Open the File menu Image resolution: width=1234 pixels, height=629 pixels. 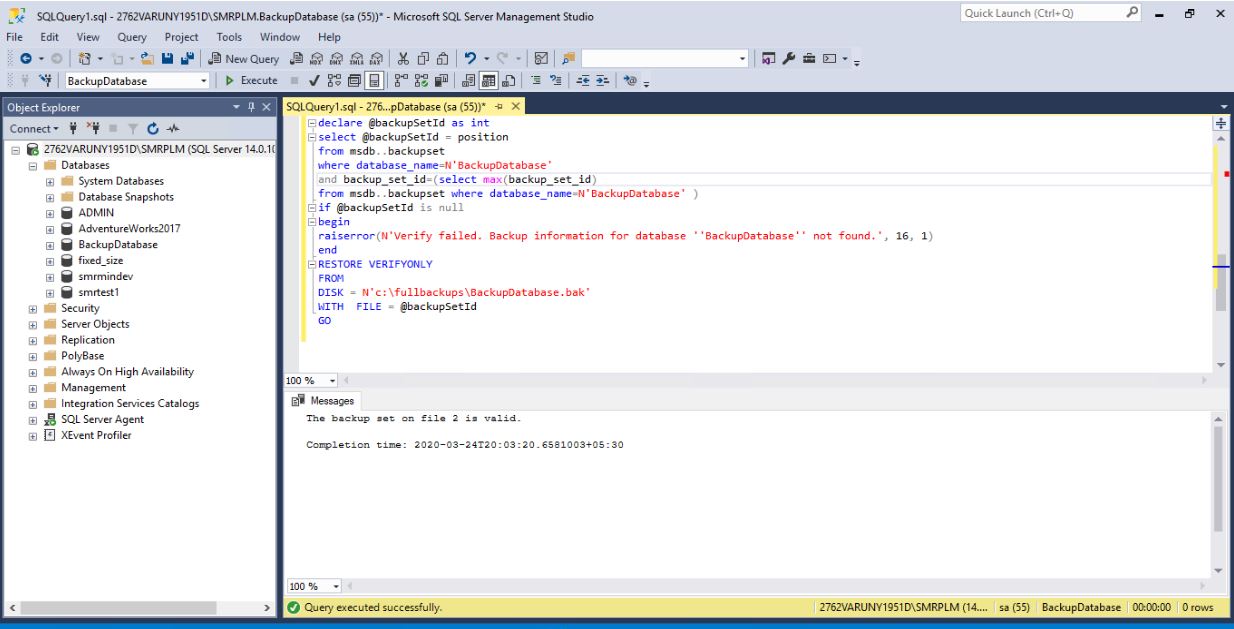click(x=15, y=37)
